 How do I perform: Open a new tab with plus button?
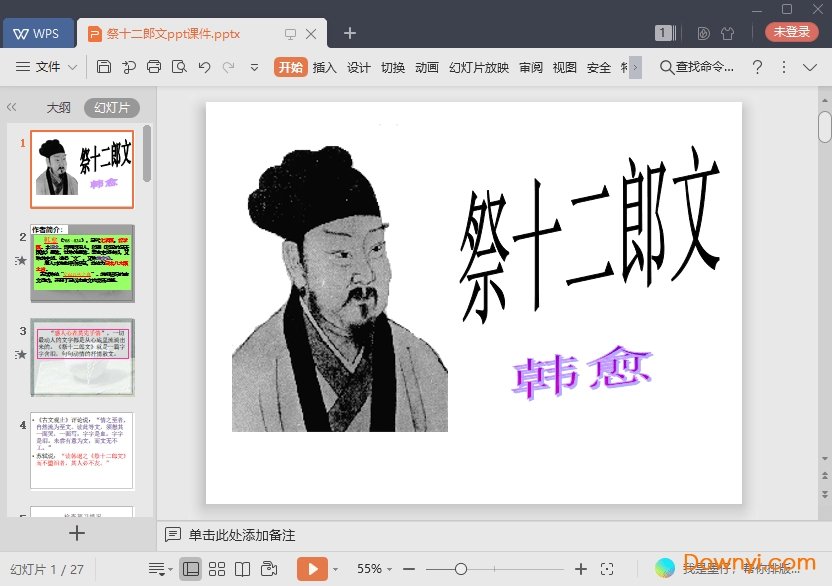coord(350,33)
